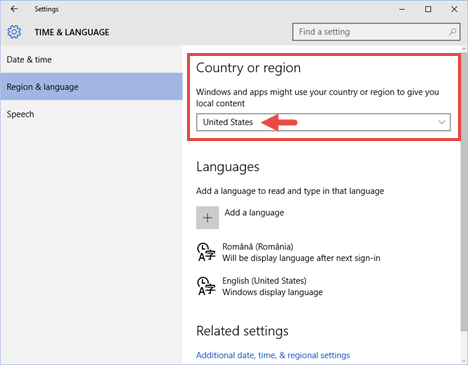Select Region & language in the sidebar
This screenshot has width=468, height=365.
point(91,87)
